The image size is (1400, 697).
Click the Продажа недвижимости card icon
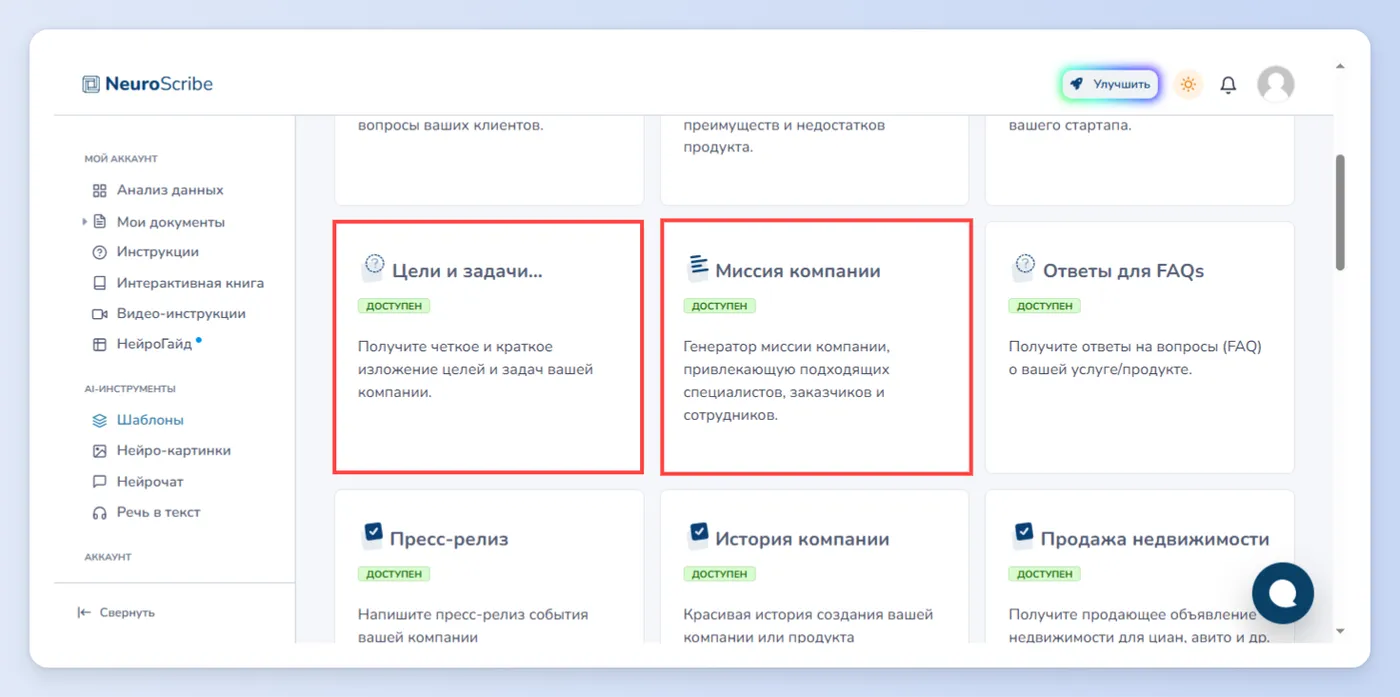[1022, 535]
